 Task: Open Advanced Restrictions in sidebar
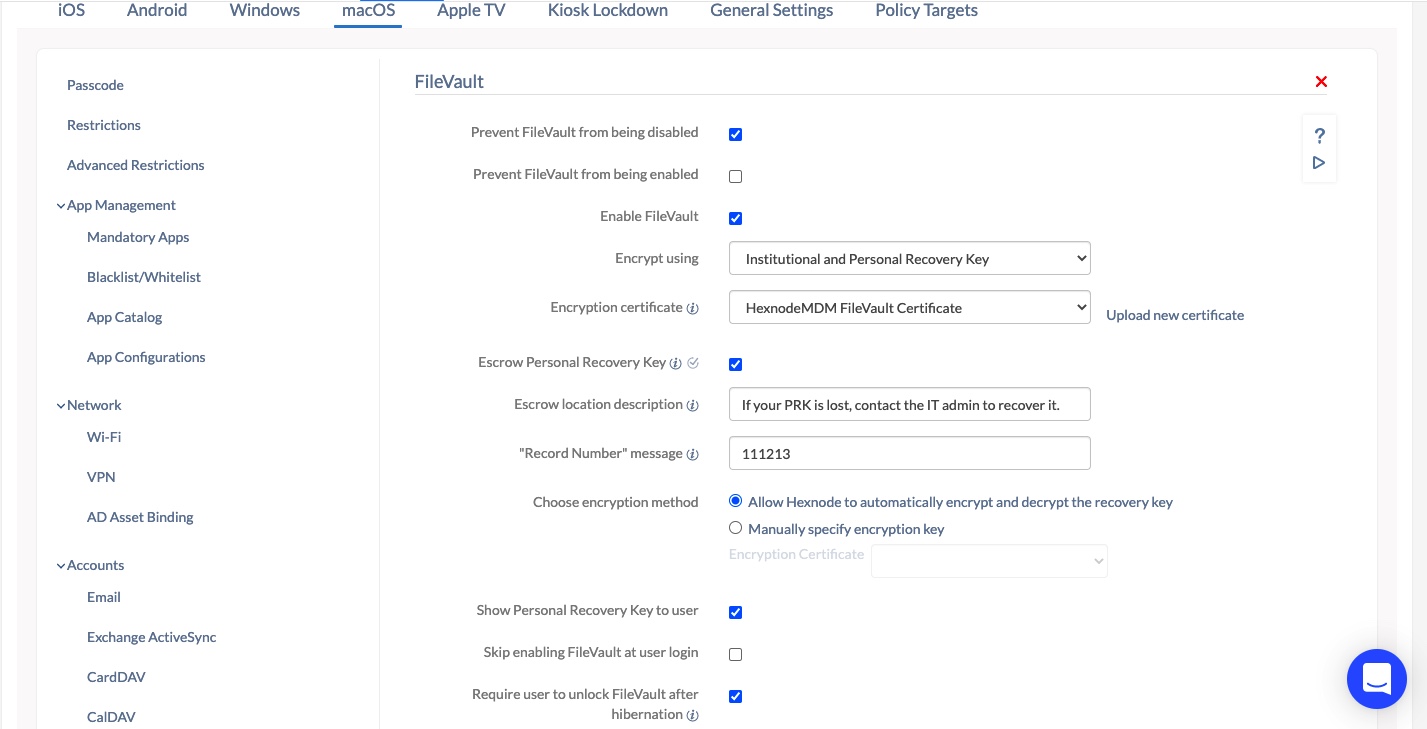(136, 165)
